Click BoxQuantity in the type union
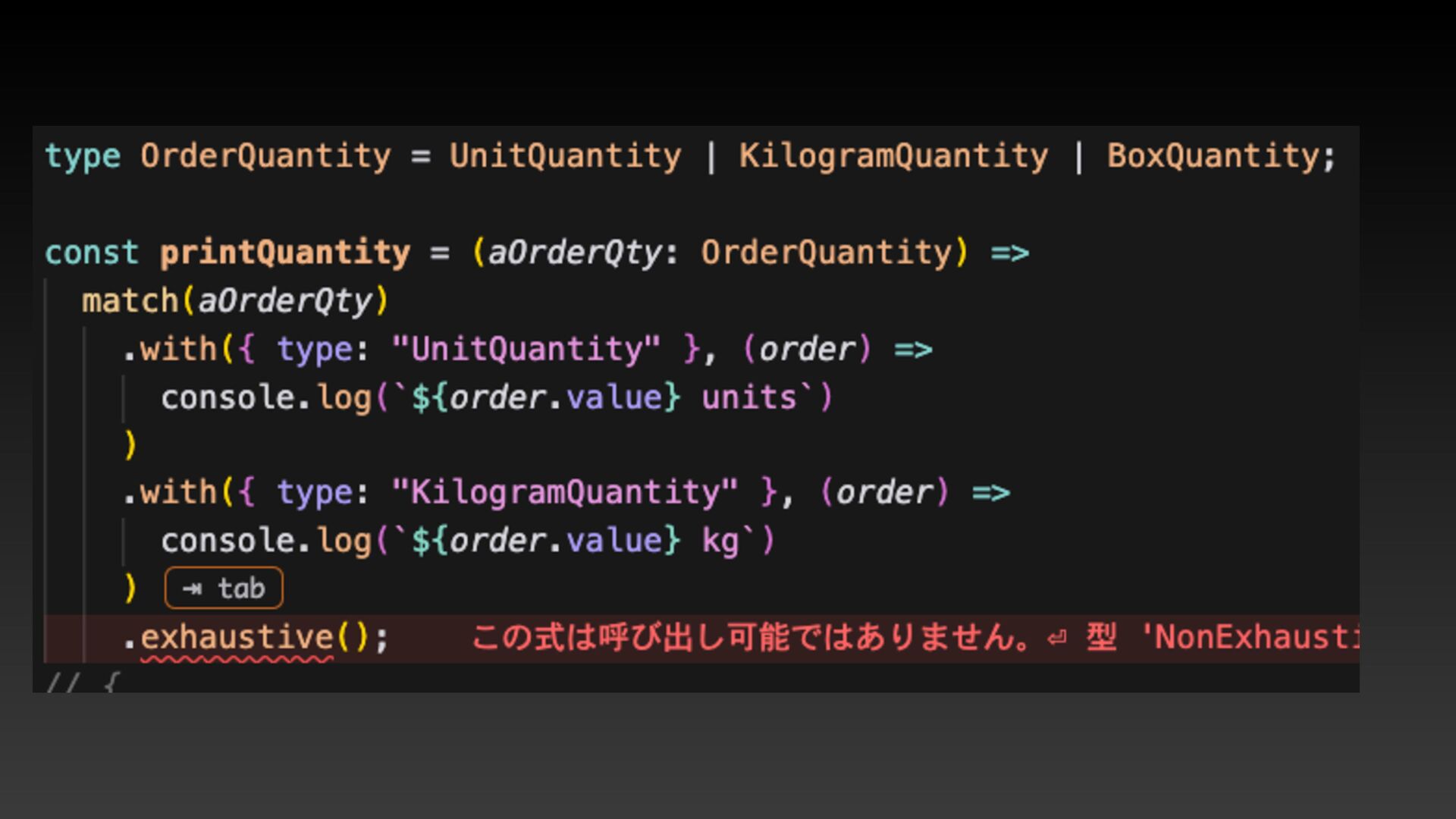 [1213, 156]
